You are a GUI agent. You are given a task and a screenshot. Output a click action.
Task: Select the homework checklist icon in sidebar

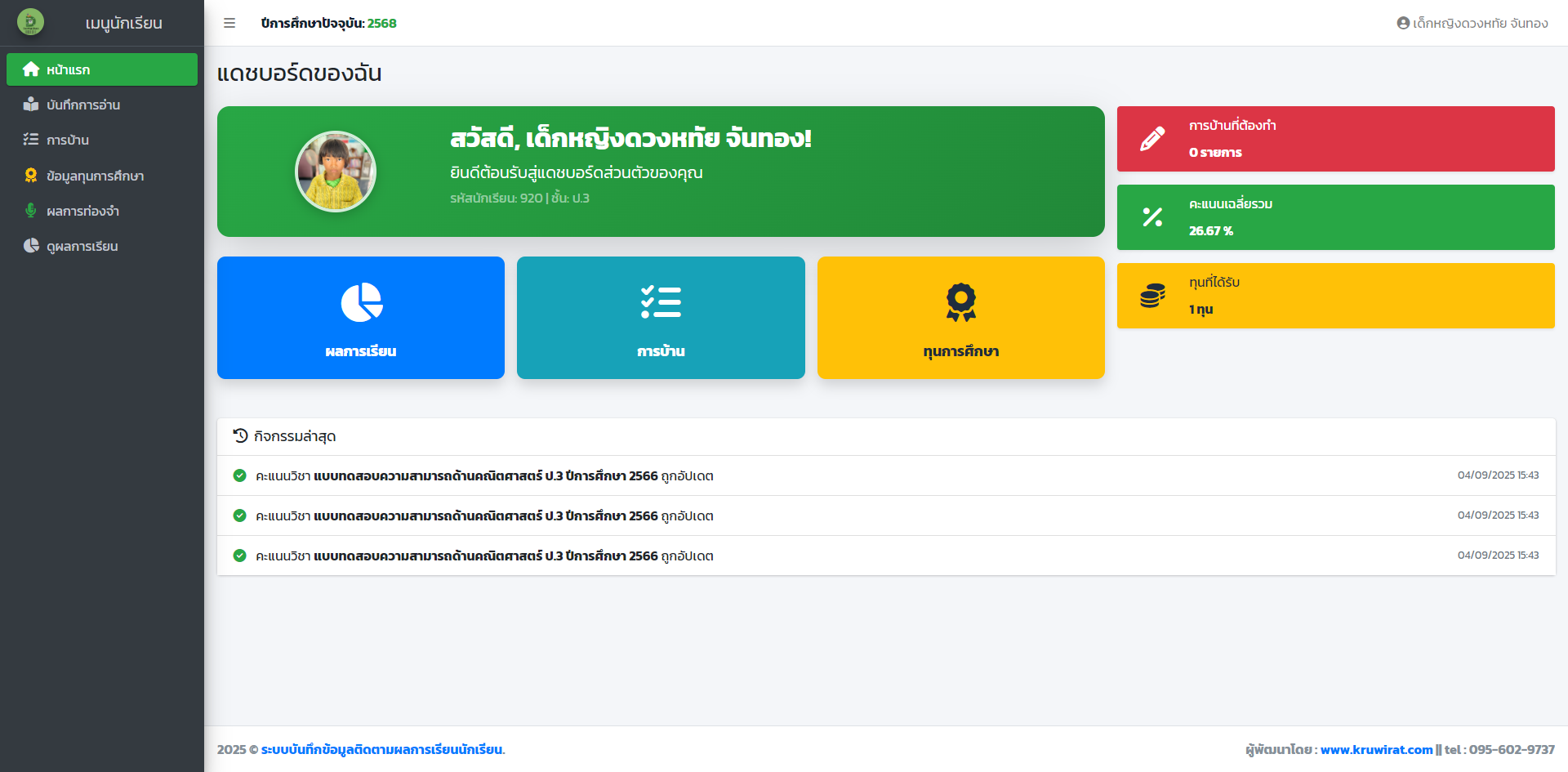coord(31,140)
